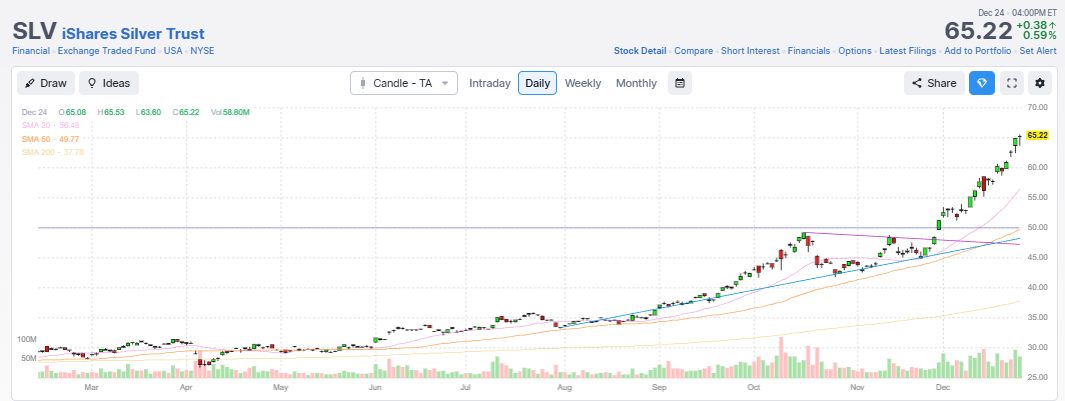Click the yellow 65.22 price tag on axis

[1038, 135]
